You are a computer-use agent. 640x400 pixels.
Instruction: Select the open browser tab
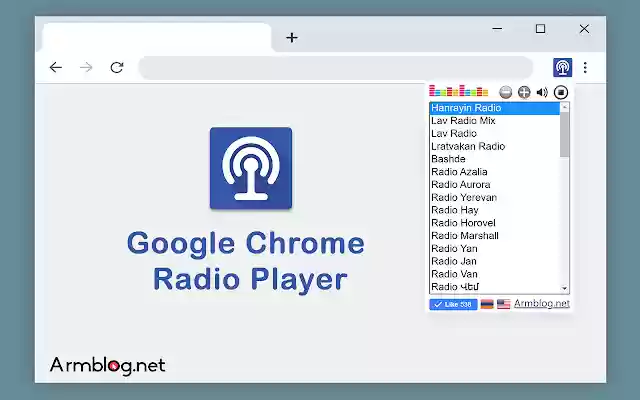[x=155, y=38]
